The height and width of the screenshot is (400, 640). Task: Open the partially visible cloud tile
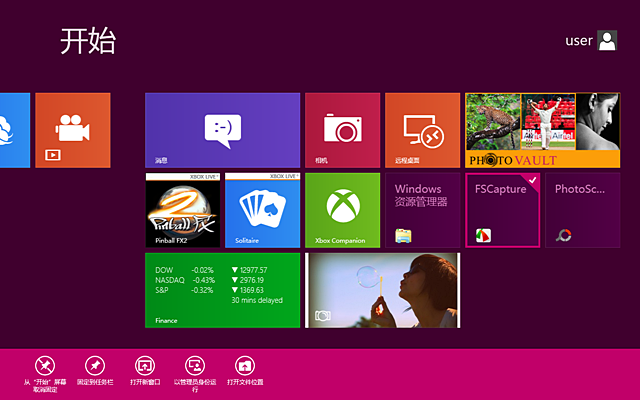click(x=15, y=130)
